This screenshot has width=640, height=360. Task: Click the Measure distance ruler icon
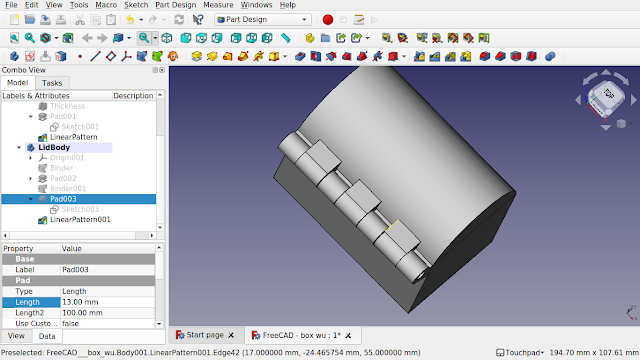(286, 38)
